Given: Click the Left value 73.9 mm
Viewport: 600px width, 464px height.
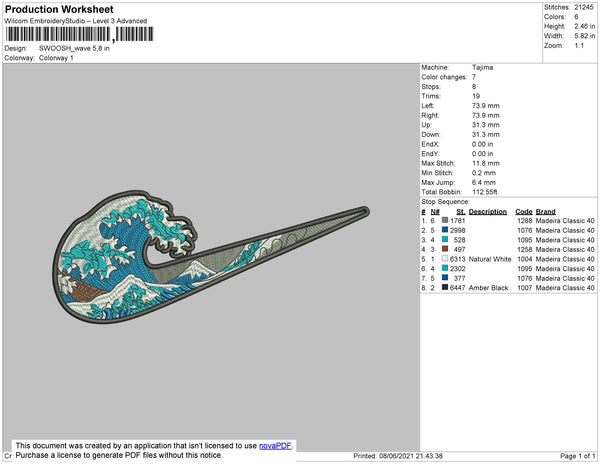Looking at the screenshot, I should pyautogui.click(x=486, y=106).
